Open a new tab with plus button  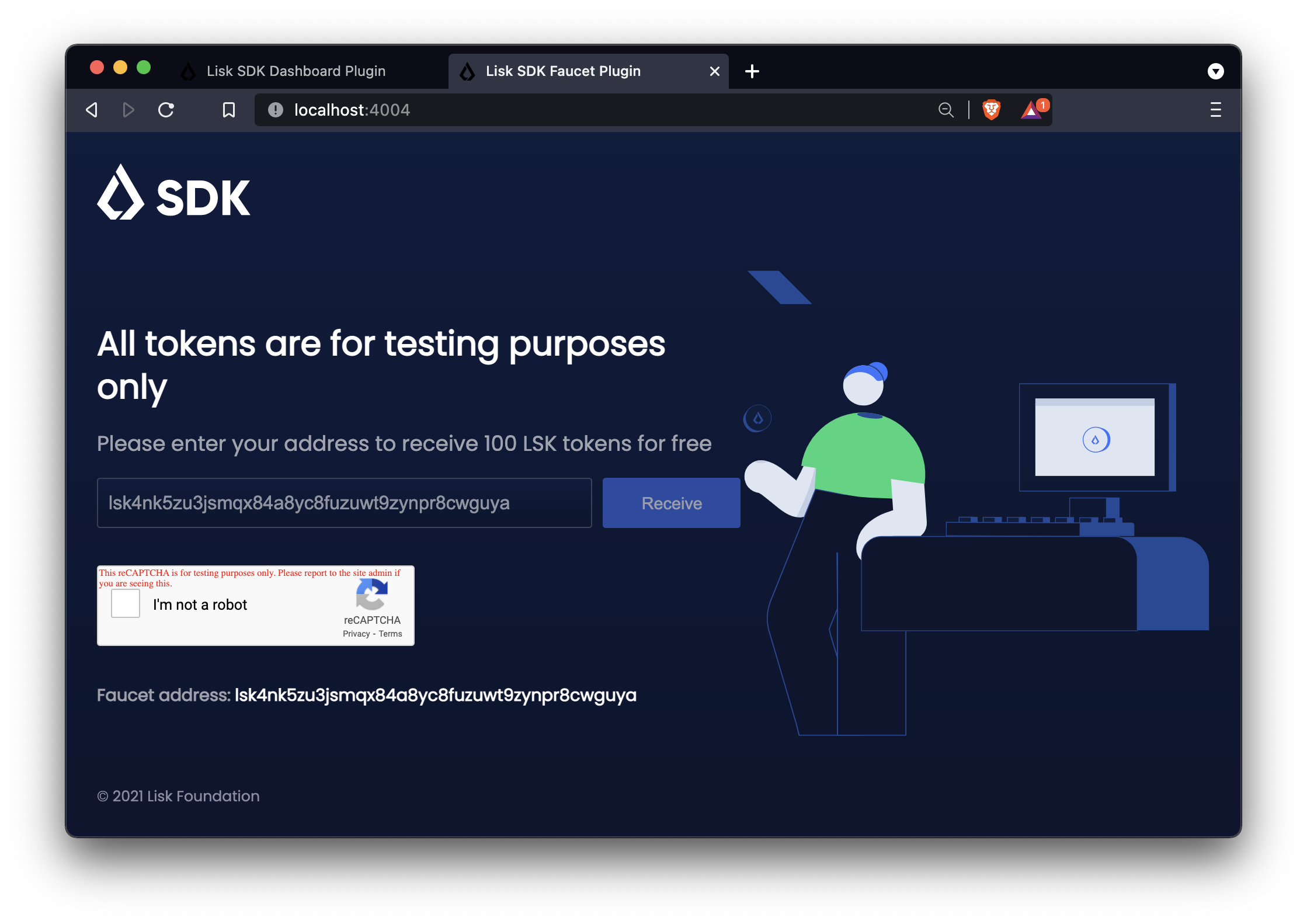pyautogui.click(x=752, y=71)
